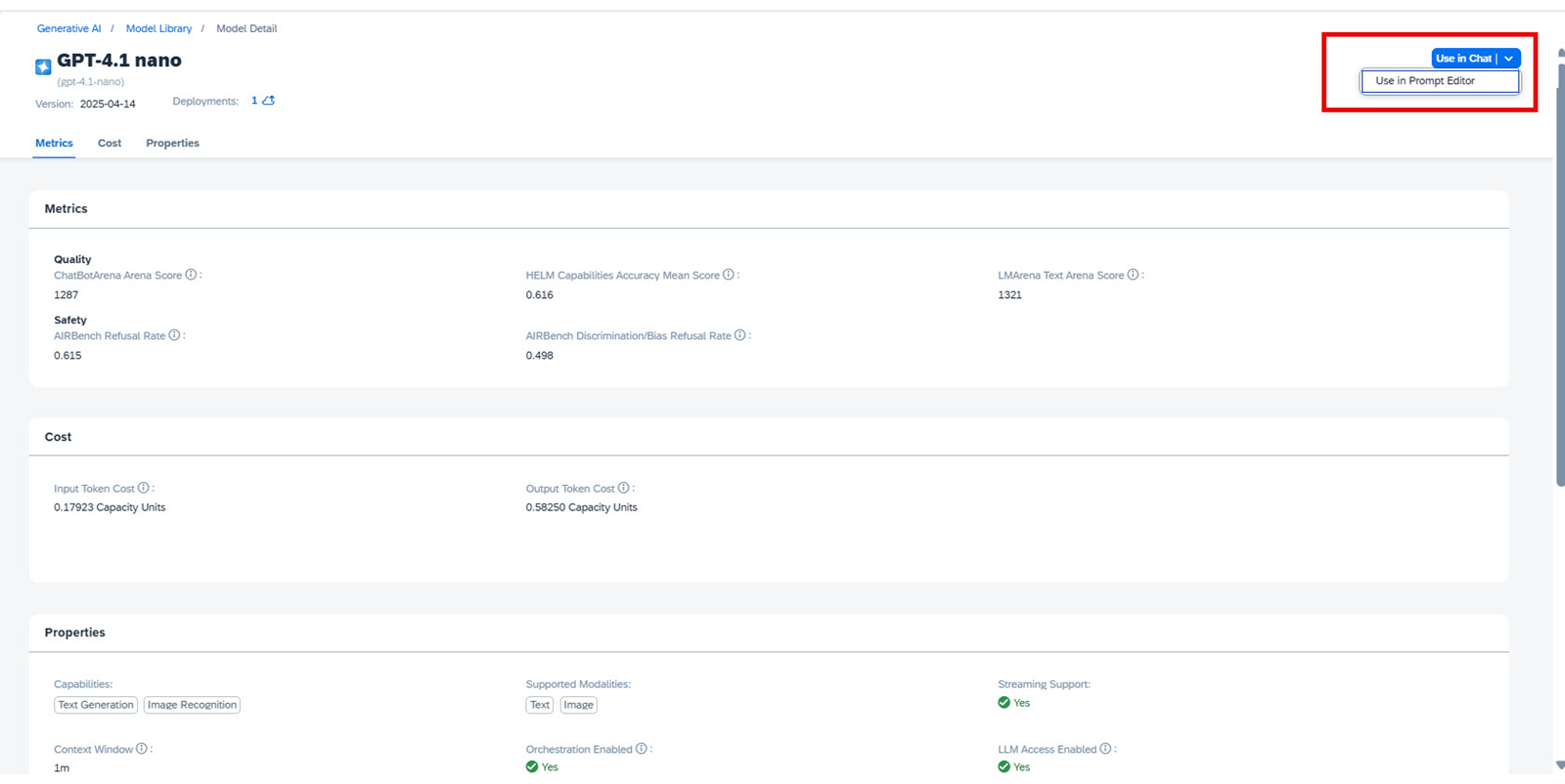Click the Model Detail breadcrumb item
The image size is (1565, 784).
coord(246,28)
